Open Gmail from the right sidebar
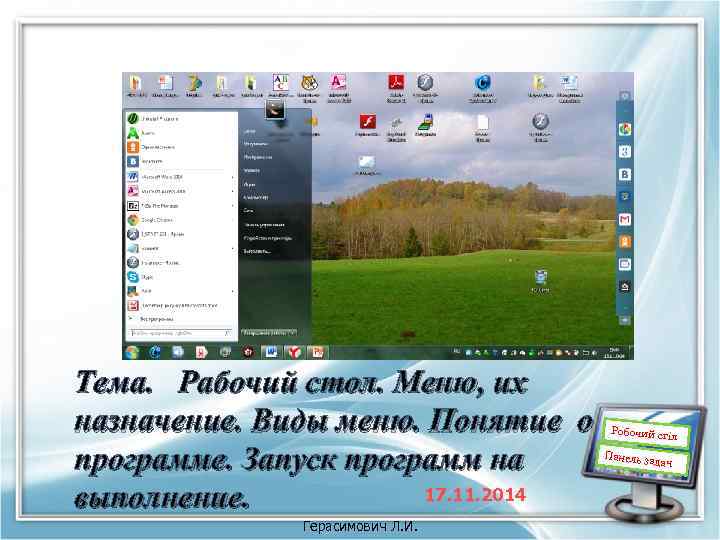The height and width of the screenshot is (540, 720). pyautogui.click(x=624, y=219)
